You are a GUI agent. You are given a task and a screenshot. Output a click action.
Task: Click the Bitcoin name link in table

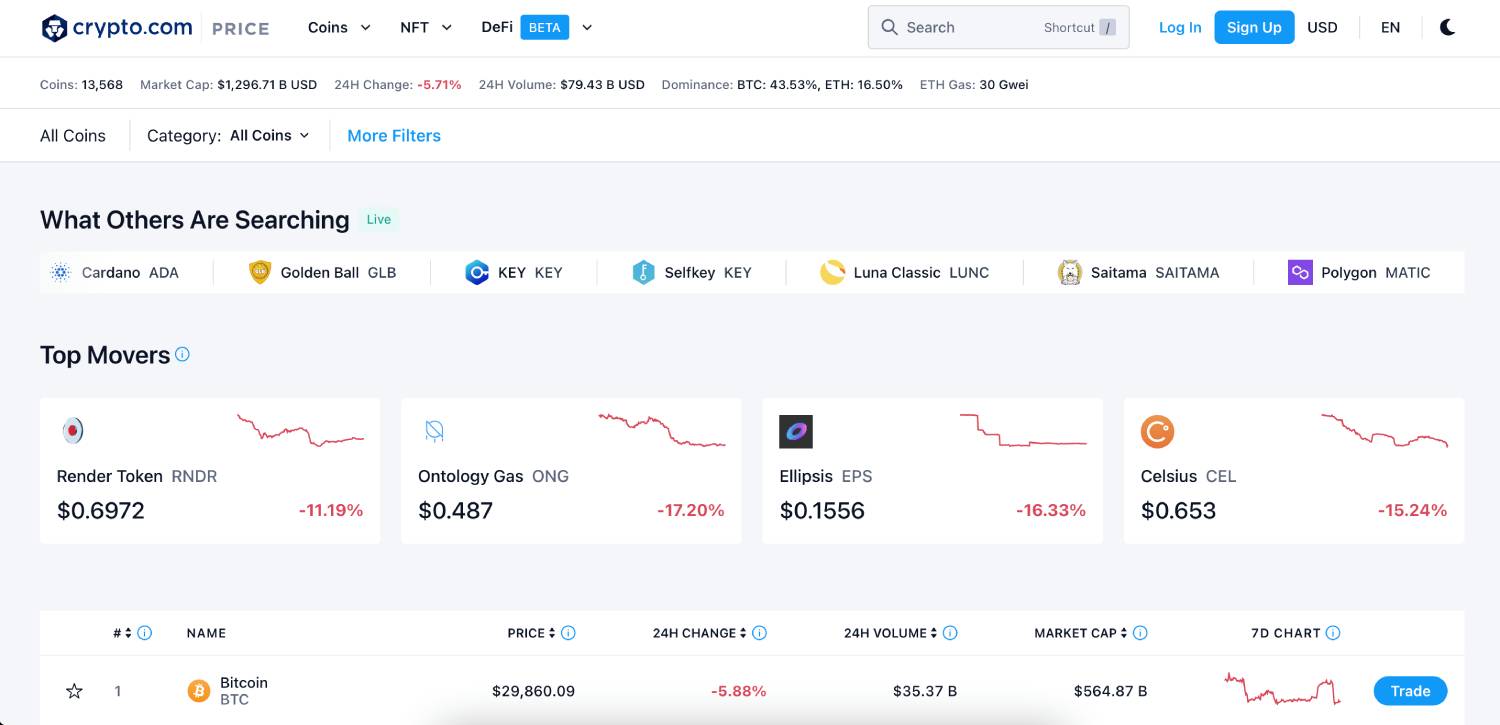244,683
